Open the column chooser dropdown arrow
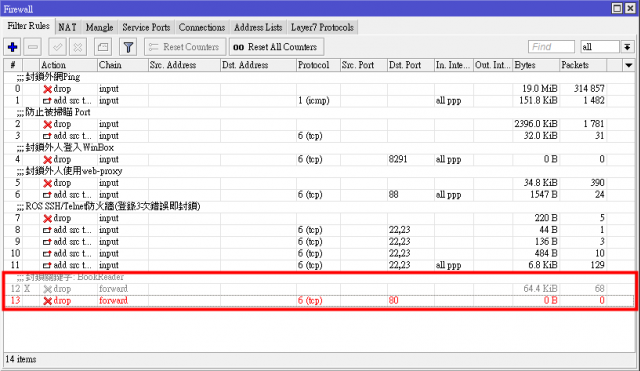Image resolution: width=640 pixels, height=371 pixels. (629, 65)
